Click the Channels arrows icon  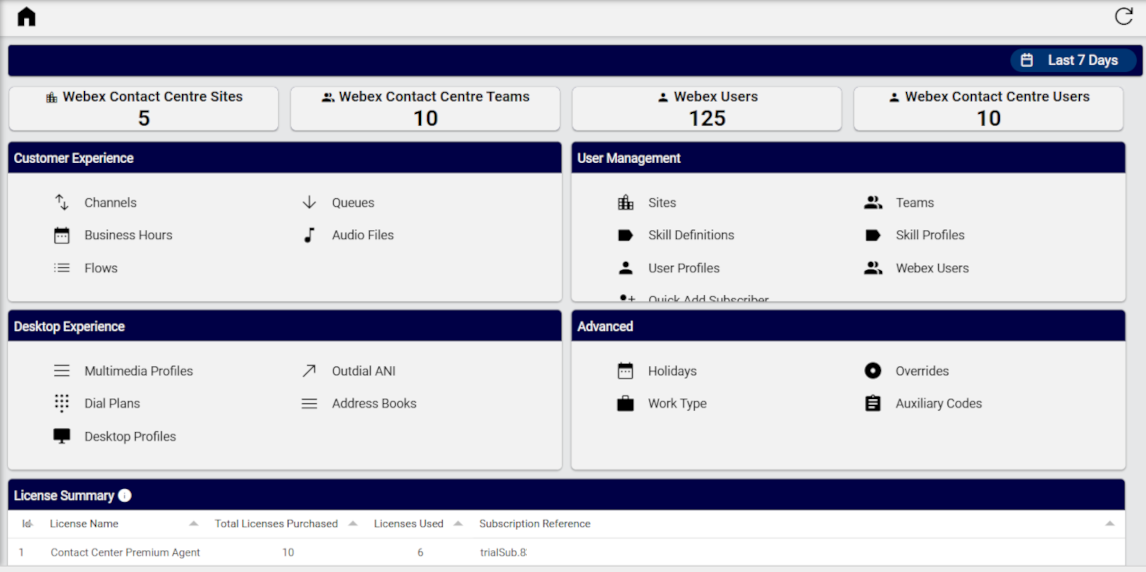(x=62, y=202)
